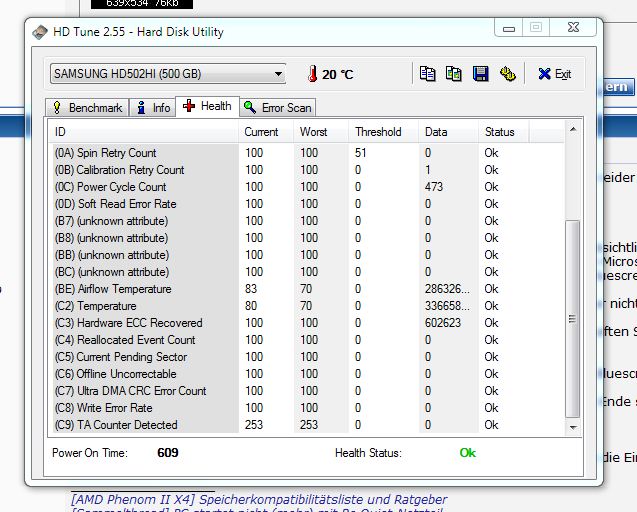The width and height of the screenshot is (637, 512).
Task: Select the (B7) unknown attribute row
Action: click(307, 221)
